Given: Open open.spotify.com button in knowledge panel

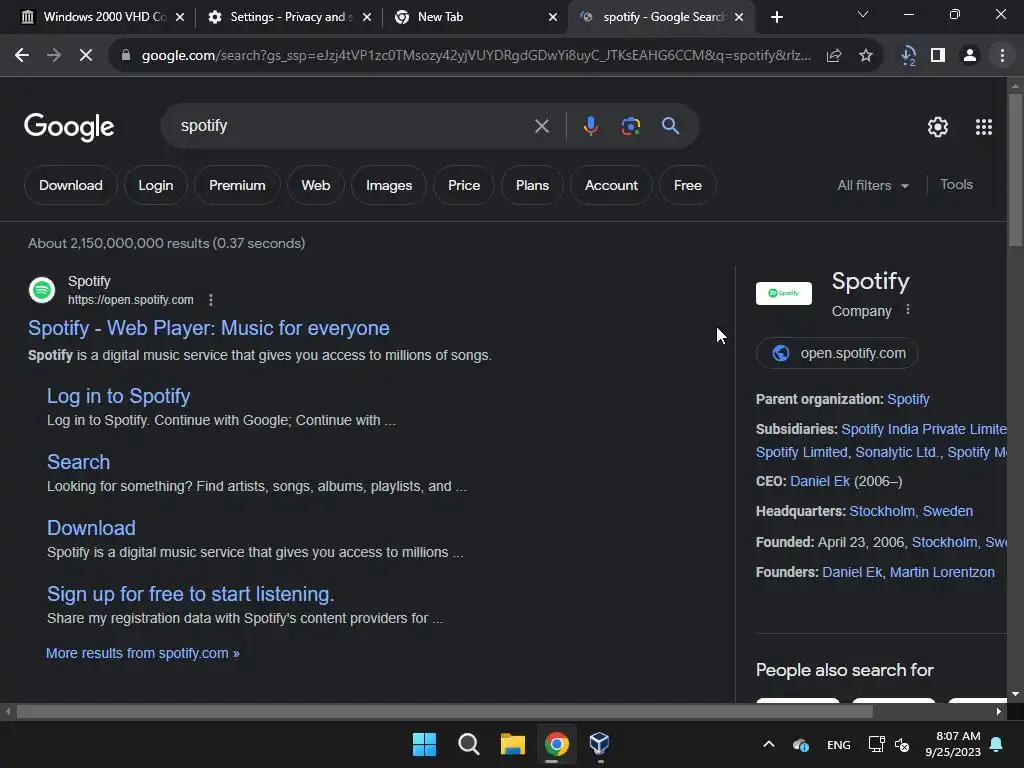Looking at the screenshot, I should point(837,353).
